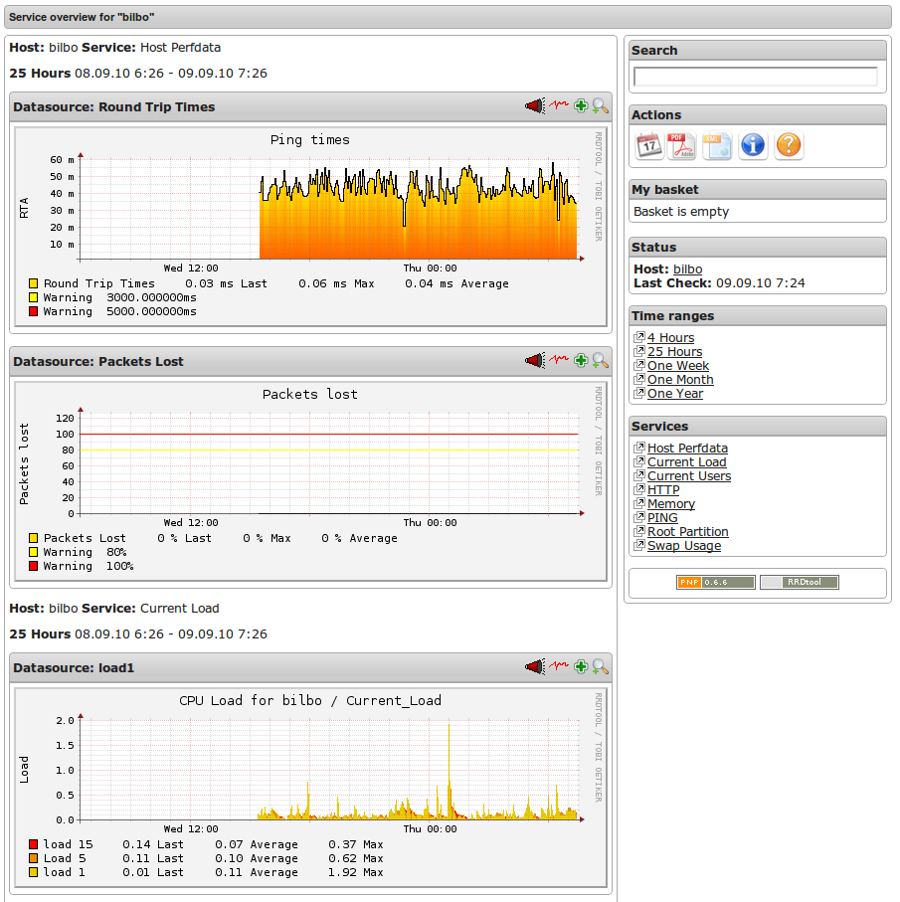
Task: Open help via the orange question mark icon
Action: click(788, 144)
